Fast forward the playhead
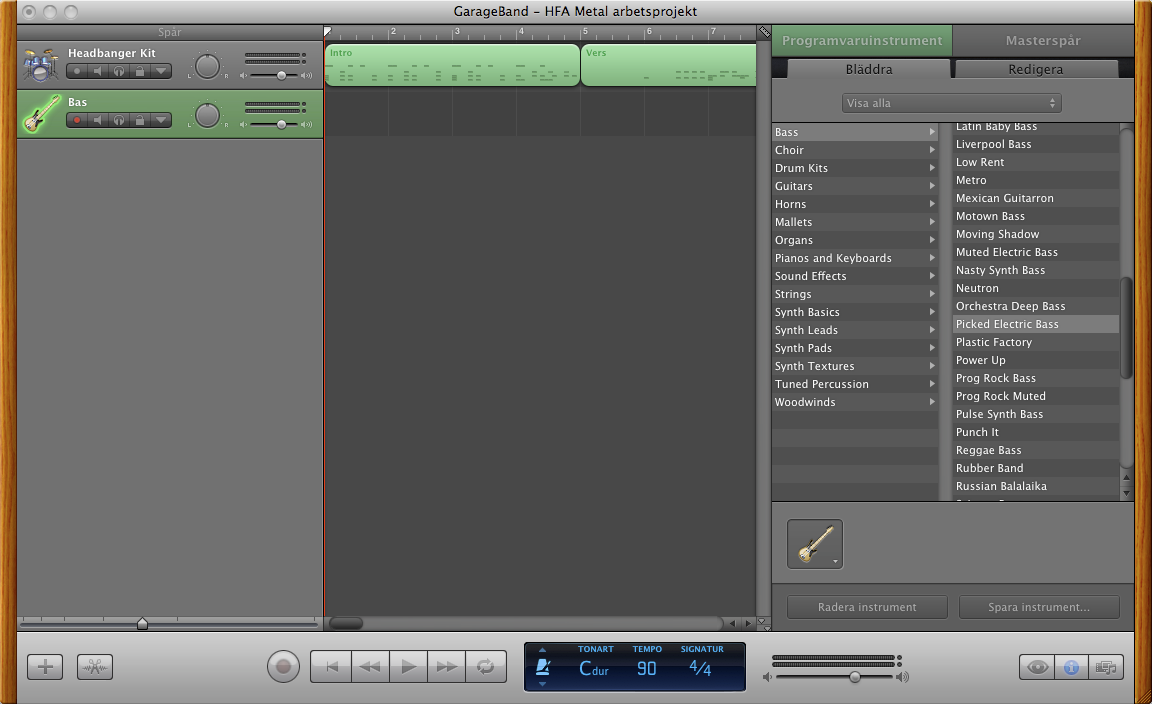Screen dimensions: 1152x704 click(x=447, y=667)
